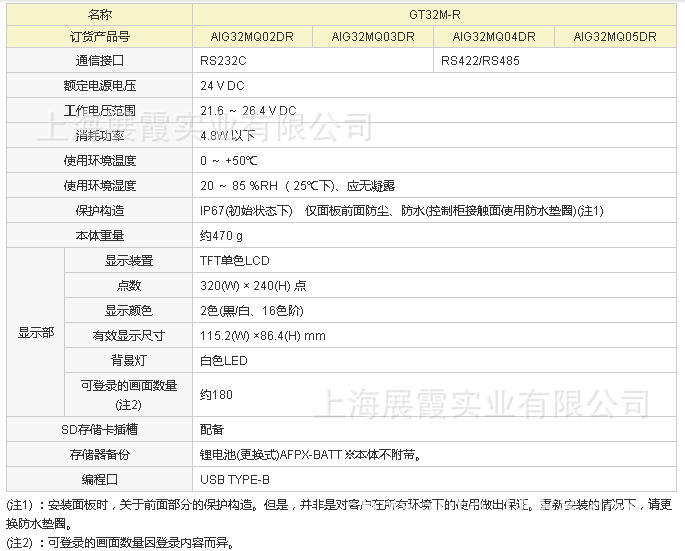Click the 显示颜色 row label

pyautogui.click(x=129, y=311)
